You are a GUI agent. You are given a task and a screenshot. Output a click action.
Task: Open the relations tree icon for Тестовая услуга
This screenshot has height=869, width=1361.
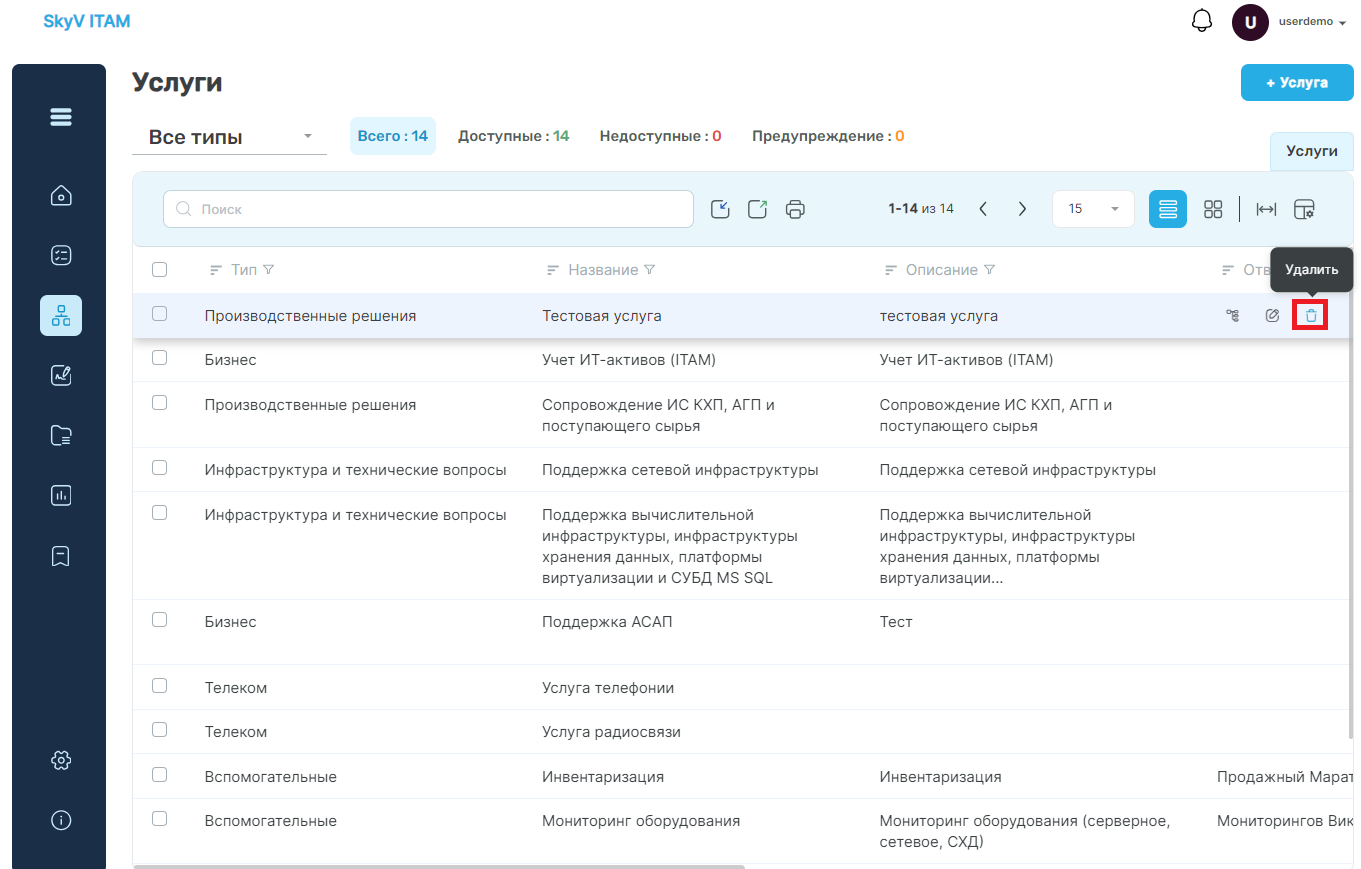point(1233,316)
